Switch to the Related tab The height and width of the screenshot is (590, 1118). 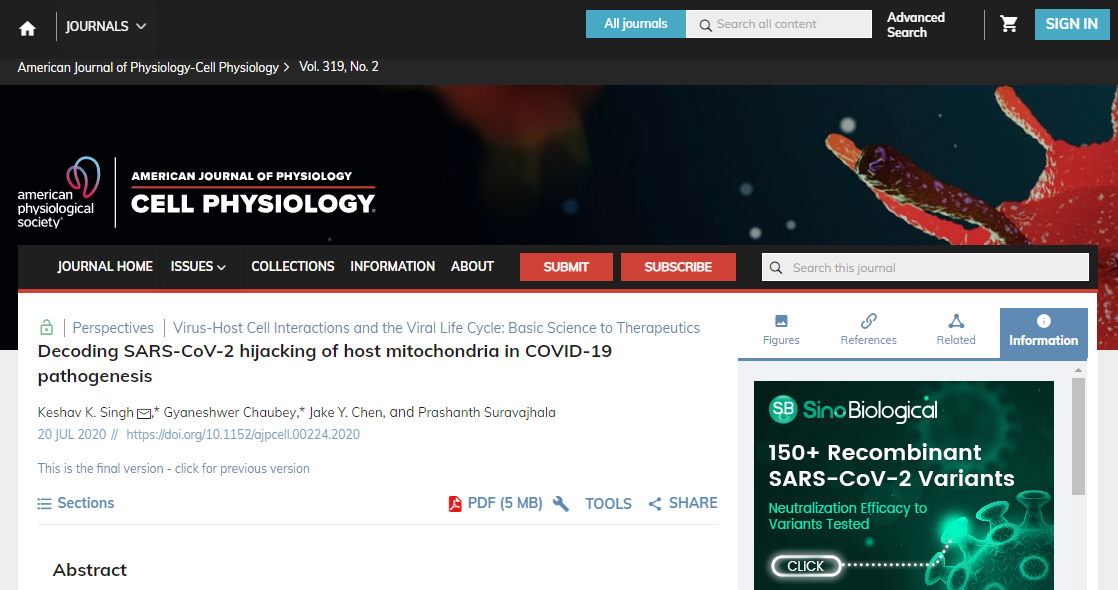click(956, 330)
